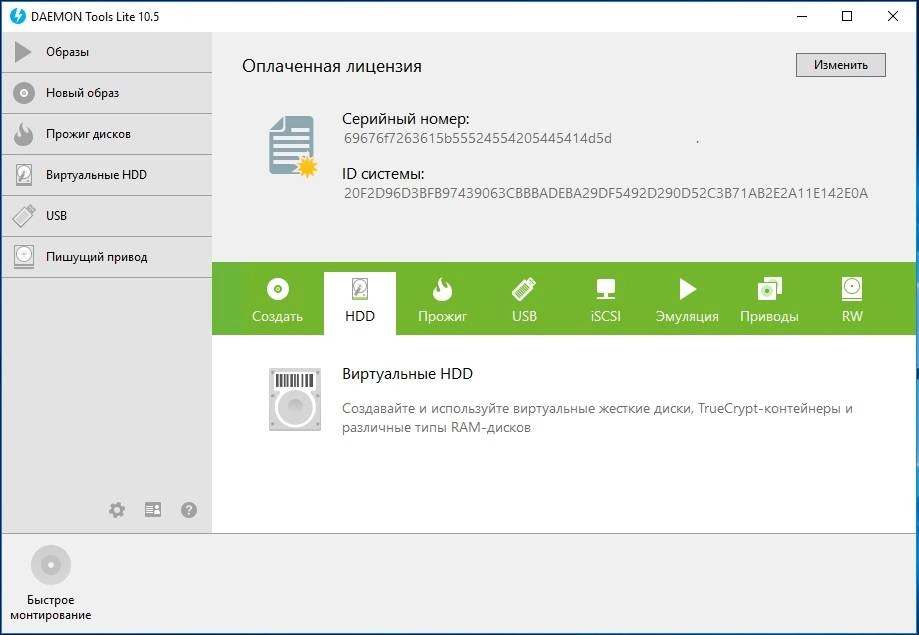Click the network monitor icon above iSCSI
Image resolution: width=919 pixels, height=635 pixels.
point(605,289)
